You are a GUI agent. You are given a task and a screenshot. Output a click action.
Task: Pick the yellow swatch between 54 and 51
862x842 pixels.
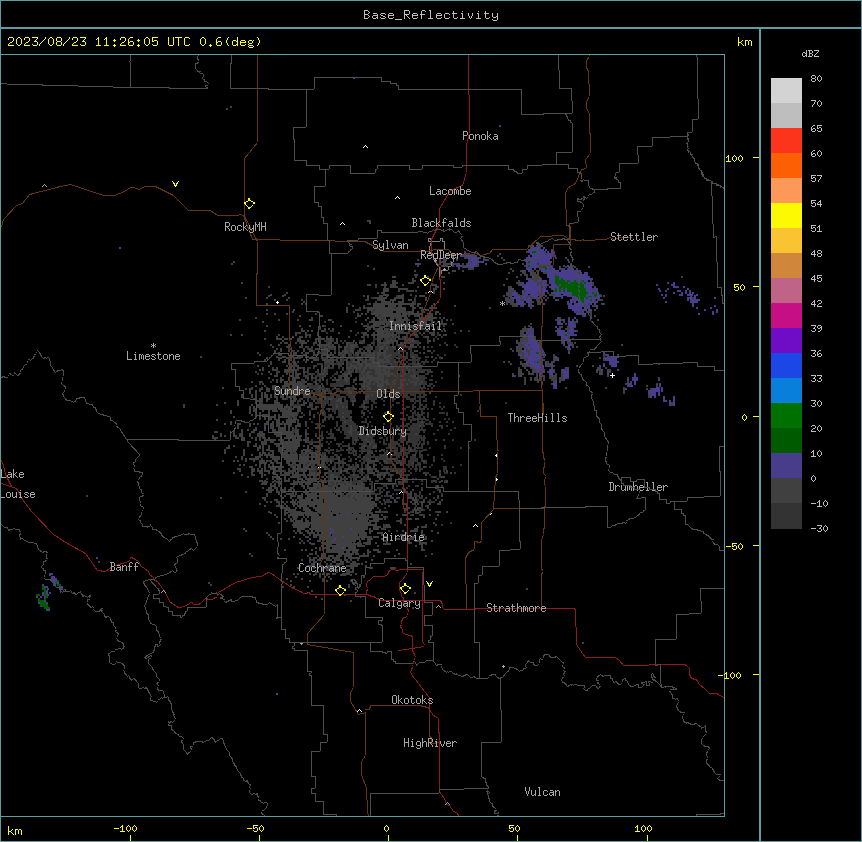(786, 215)
